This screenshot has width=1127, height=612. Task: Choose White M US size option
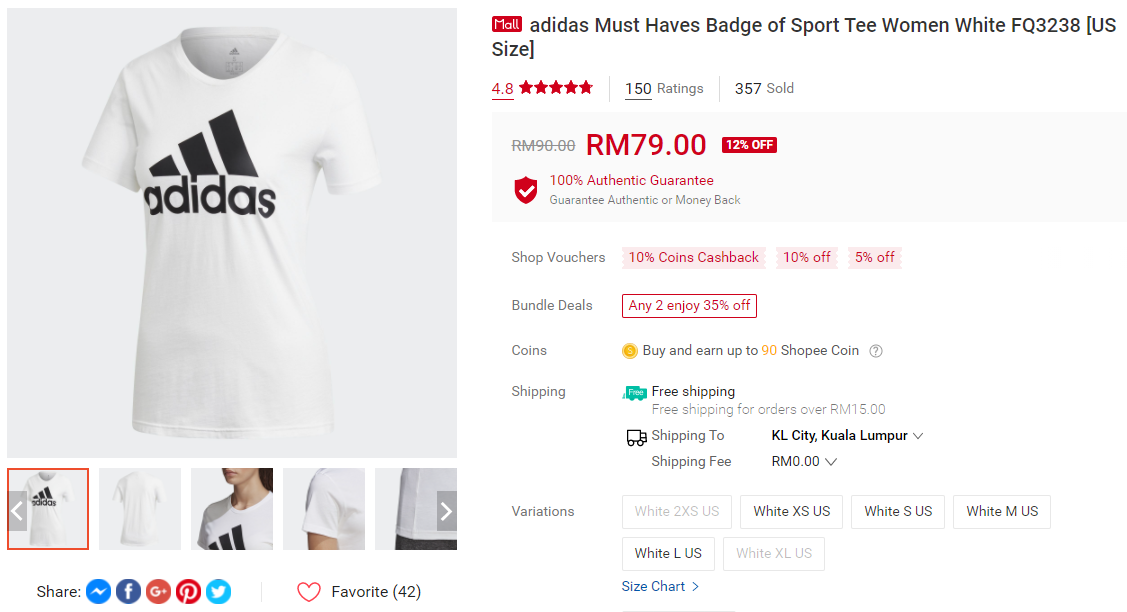[x=1002, y=512]
